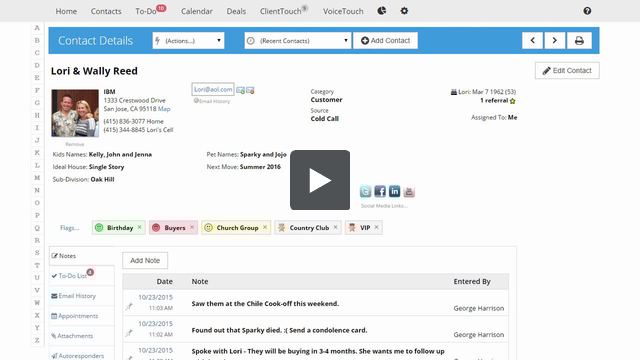The width and height of the screenshot is (640, 360).
Task: Print contact using the printer icon
Action: coord(579,40)
